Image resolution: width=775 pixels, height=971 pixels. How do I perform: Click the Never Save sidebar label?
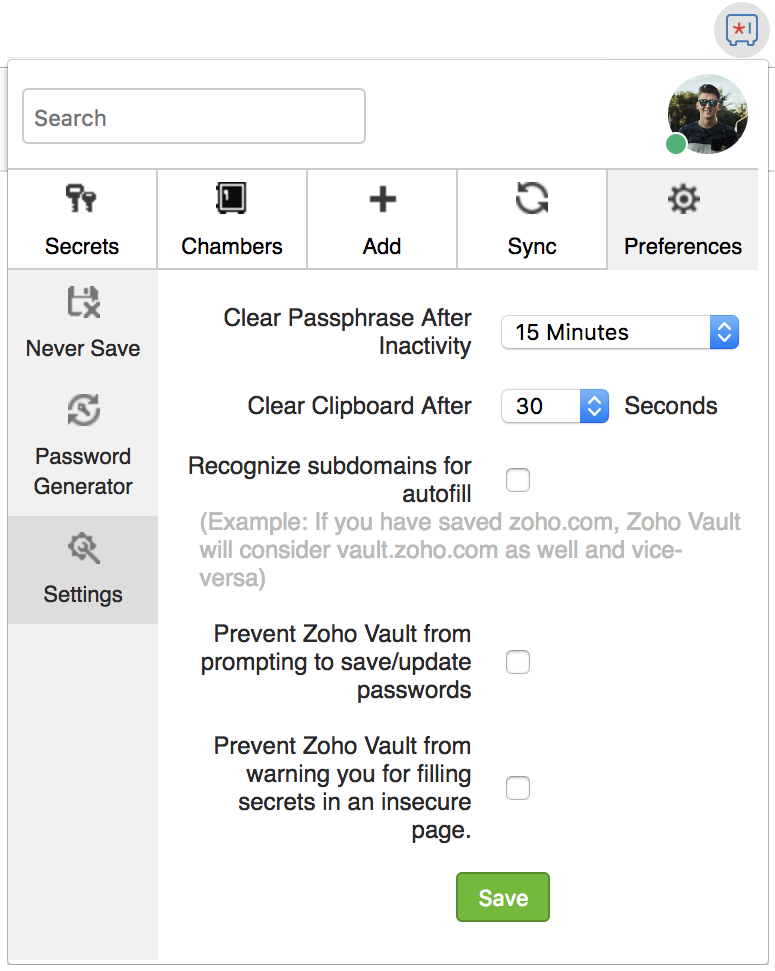(x=83, y=348)
